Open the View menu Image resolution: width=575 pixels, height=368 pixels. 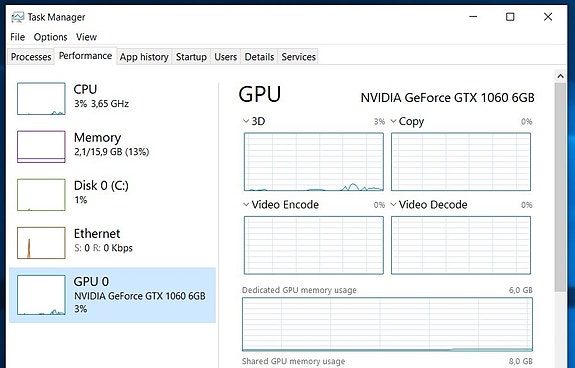pos(86,37)
